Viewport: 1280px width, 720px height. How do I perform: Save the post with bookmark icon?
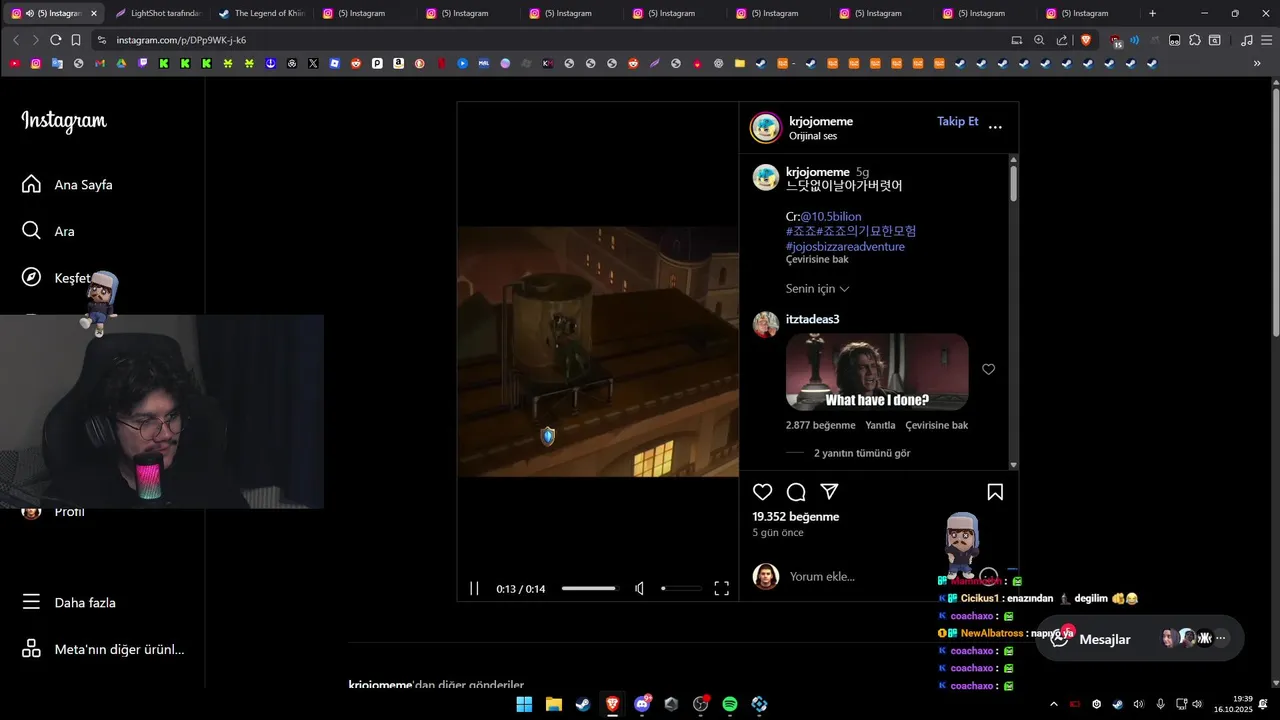[995, 492]
